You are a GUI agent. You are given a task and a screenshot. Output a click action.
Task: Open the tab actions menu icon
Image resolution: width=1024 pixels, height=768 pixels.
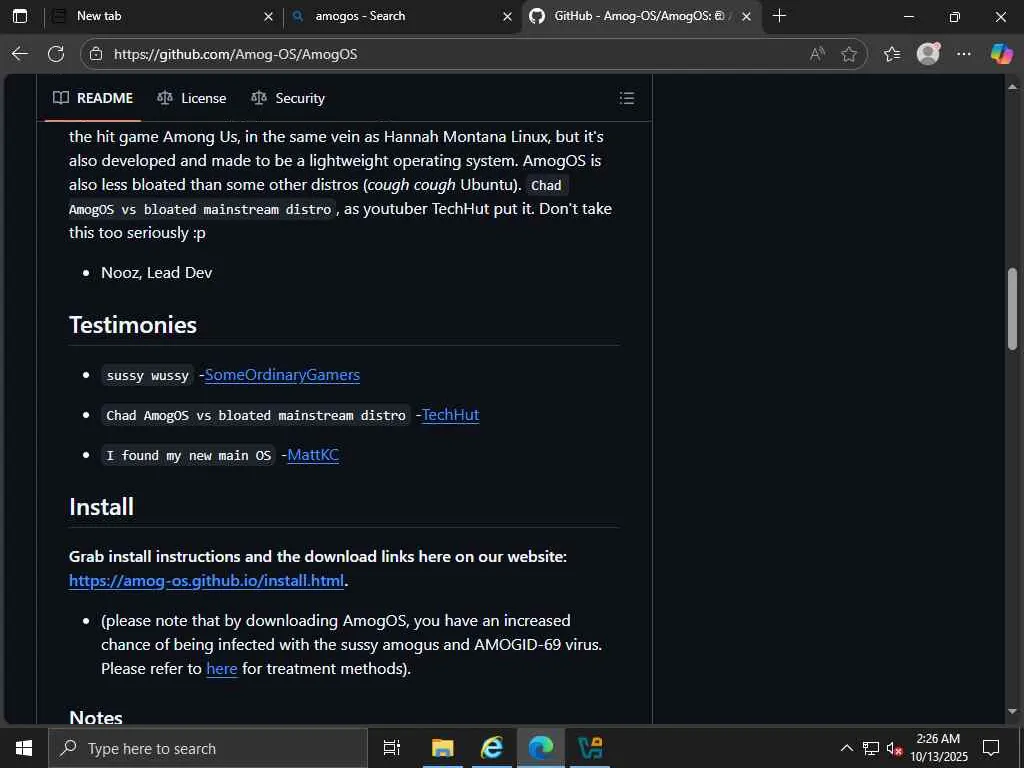(x=20, y=16)
